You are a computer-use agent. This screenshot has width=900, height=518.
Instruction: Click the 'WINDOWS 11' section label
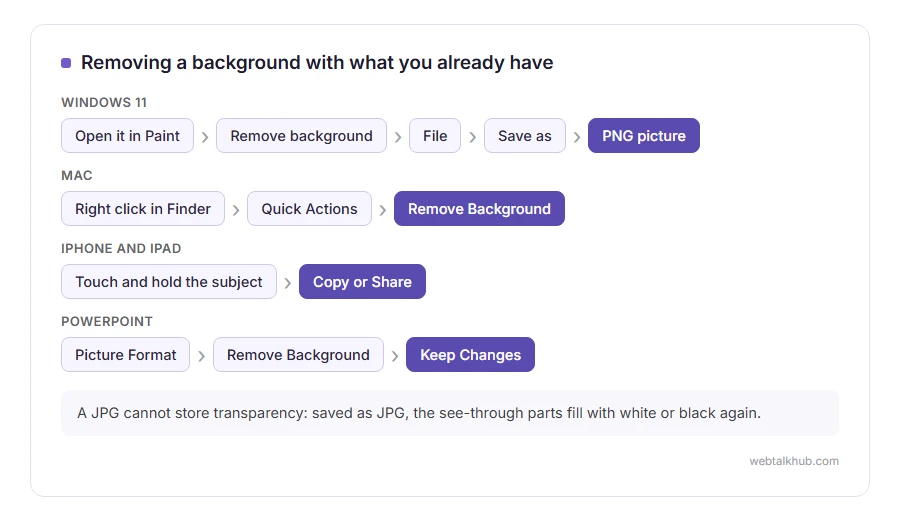pyautogui.click(x=104, y=102)
